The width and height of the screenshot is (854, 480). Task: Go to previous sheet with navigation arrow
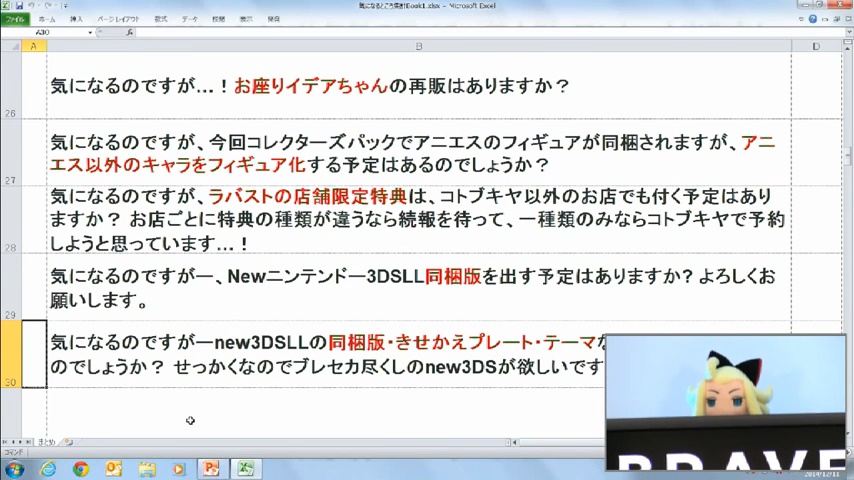[x=13, y=442]
